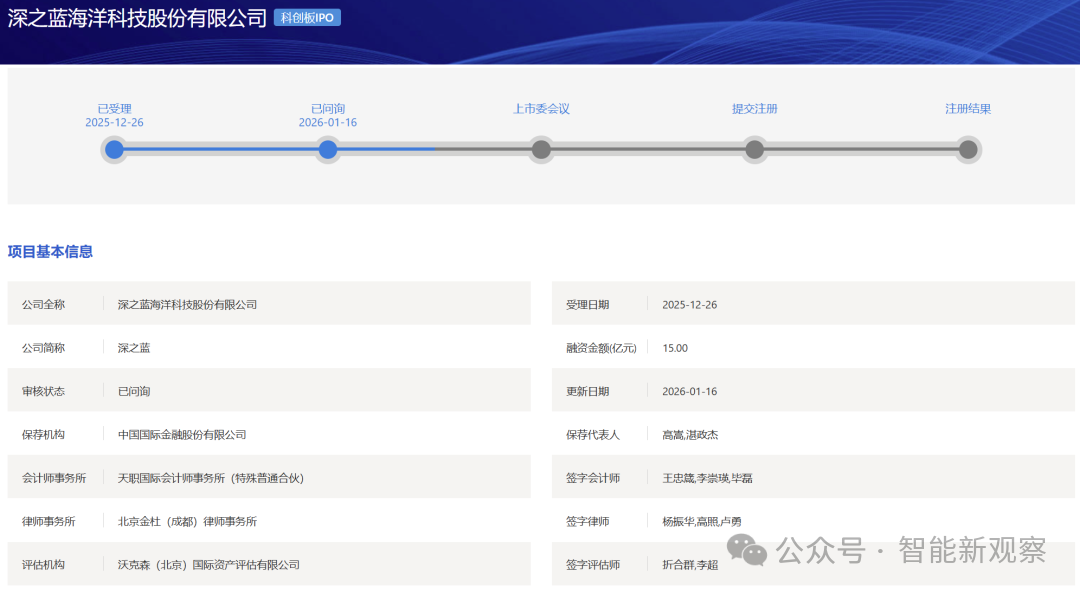Click the 公司全称 field label
1080x593 pixels.
click(x=43, y=304)
